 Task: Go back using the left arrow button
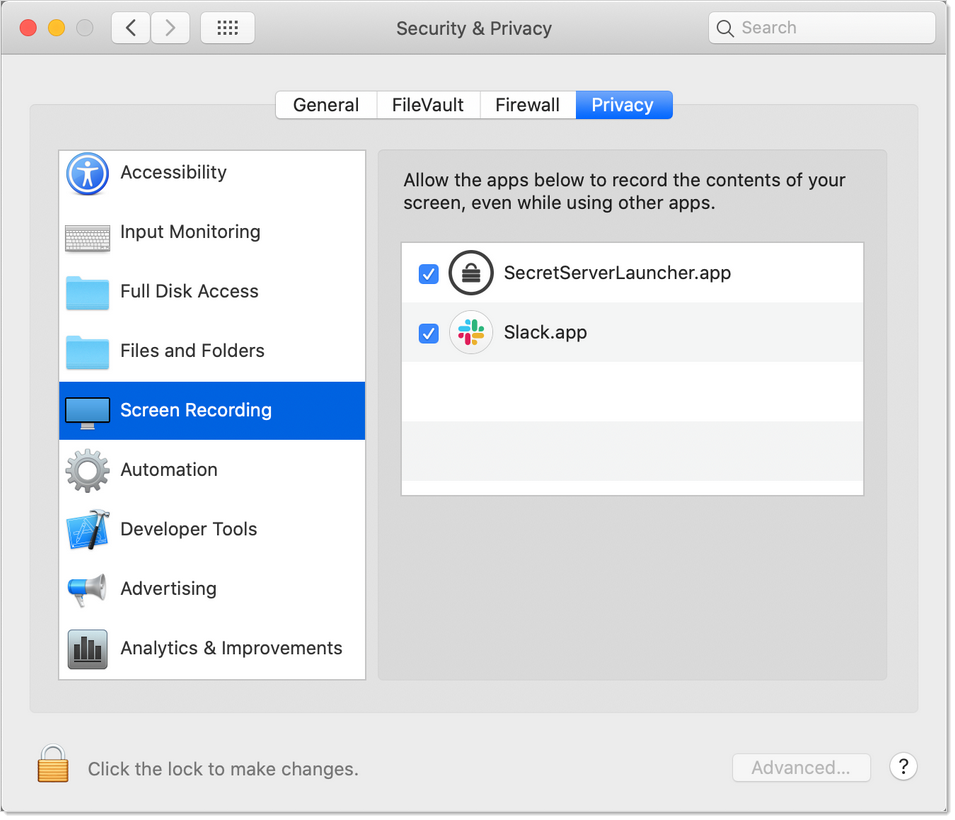131,28
